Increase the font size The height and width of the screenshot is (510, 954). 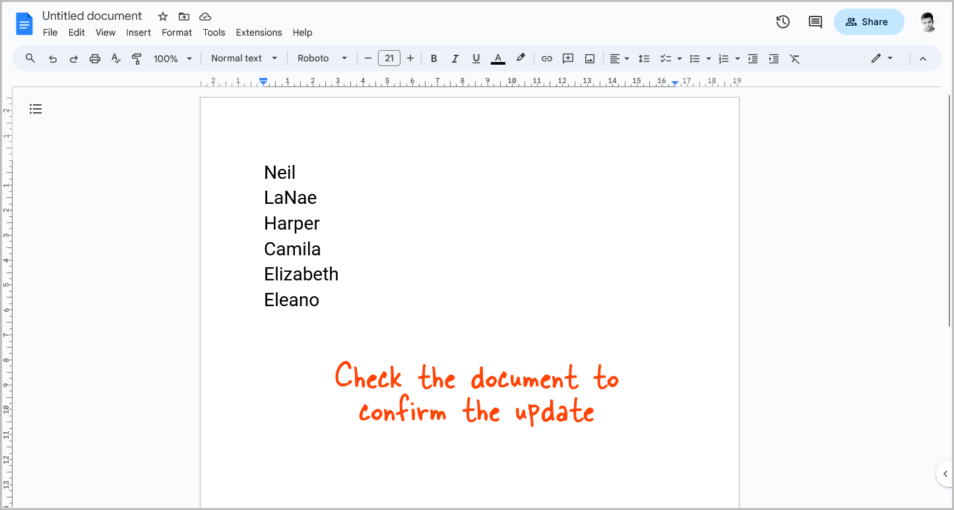point(410,58)
